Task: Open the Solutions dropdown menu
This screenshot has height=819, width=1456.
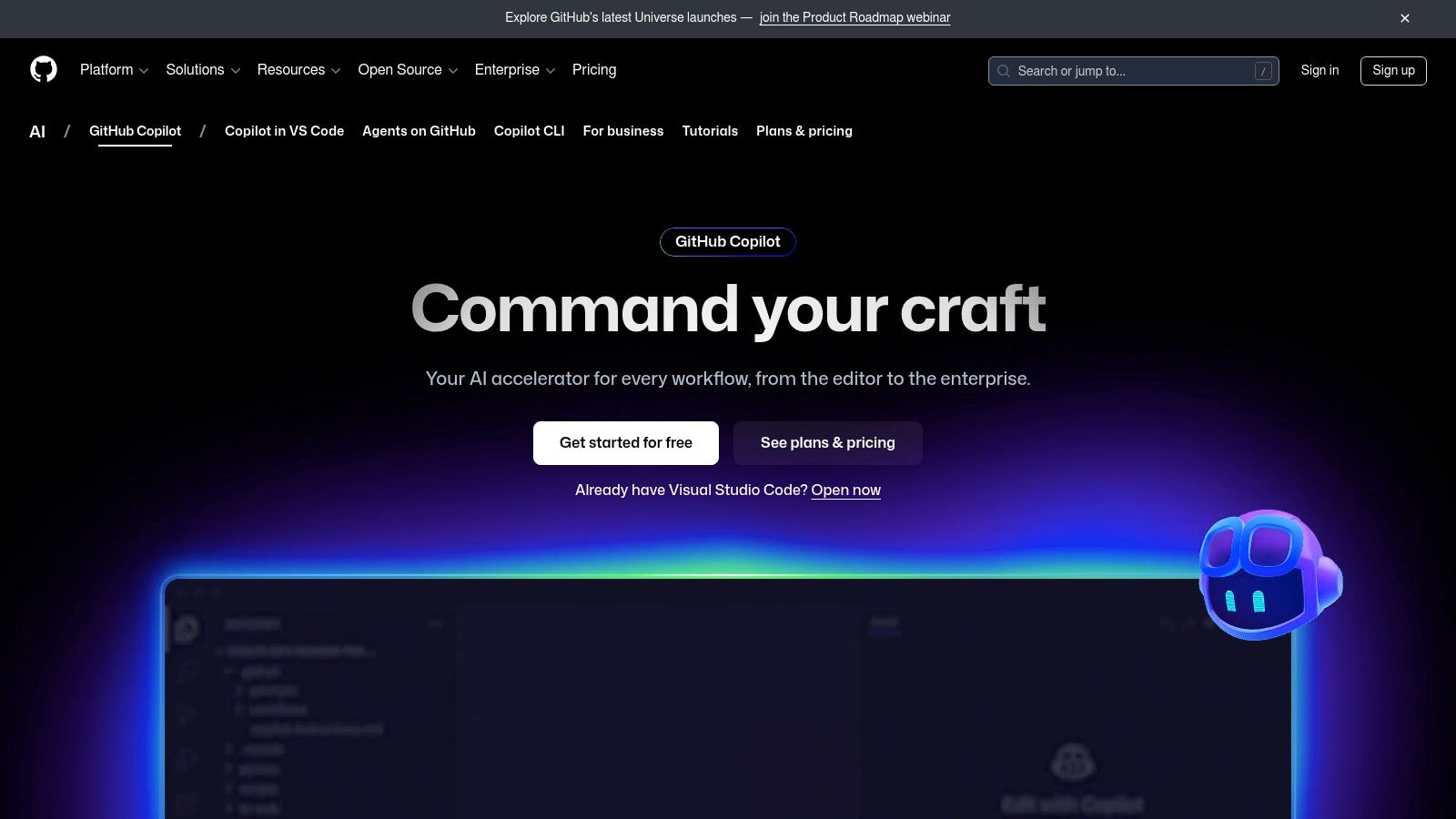Action: (203, 70)
